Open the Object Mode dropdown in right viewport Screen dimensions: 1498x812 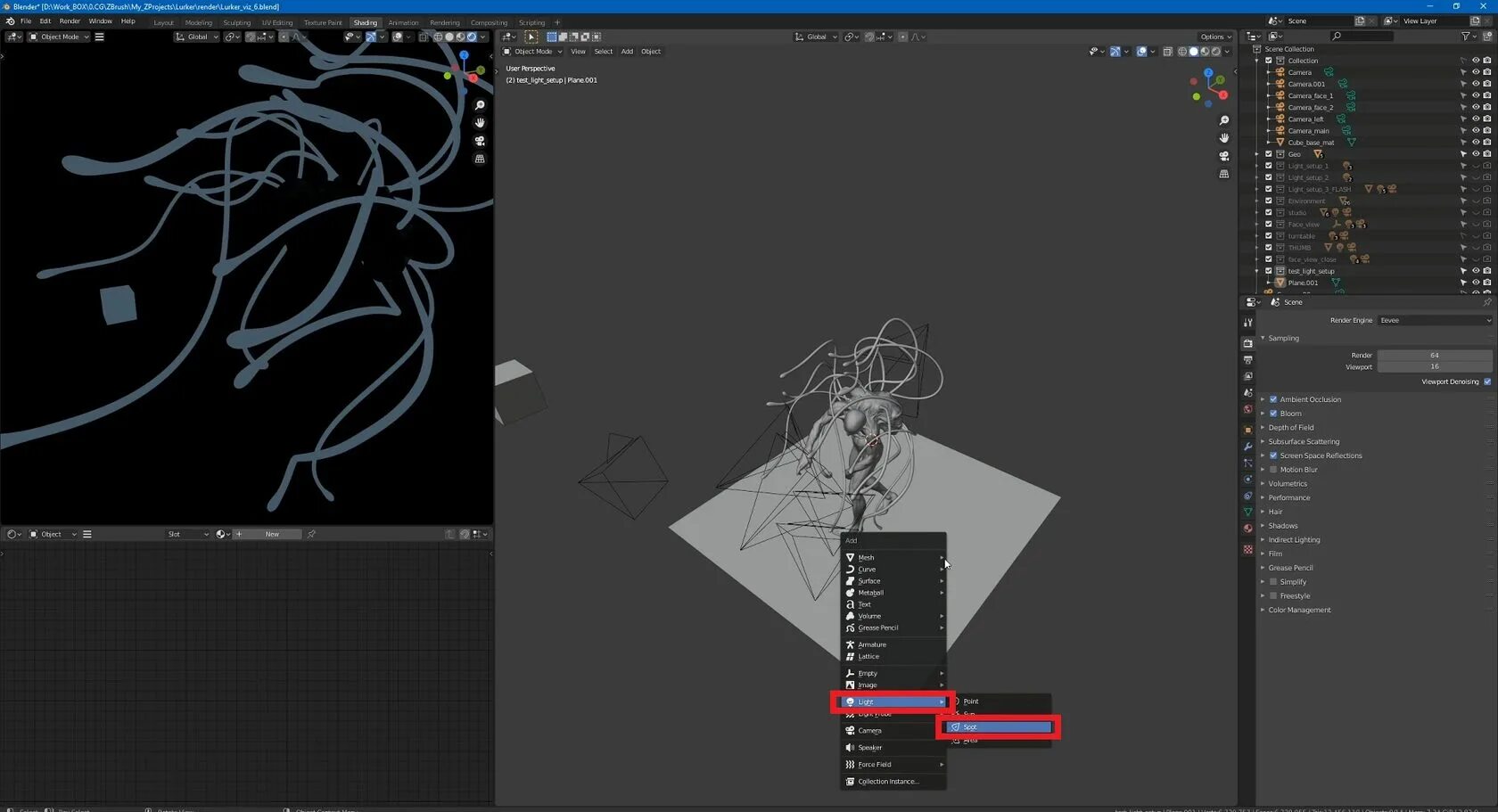[x=533, y=52]
